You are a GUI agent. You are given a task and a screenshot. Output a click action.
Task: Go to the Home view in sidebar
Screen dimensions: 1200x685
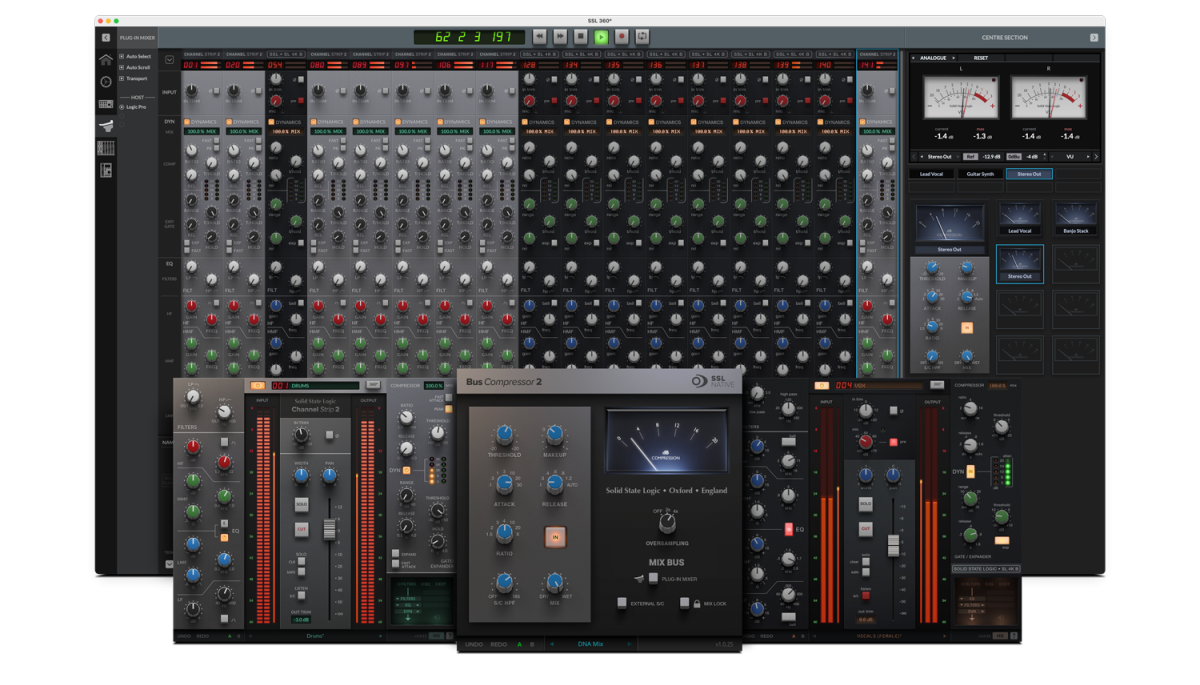[x=105, y=59]
